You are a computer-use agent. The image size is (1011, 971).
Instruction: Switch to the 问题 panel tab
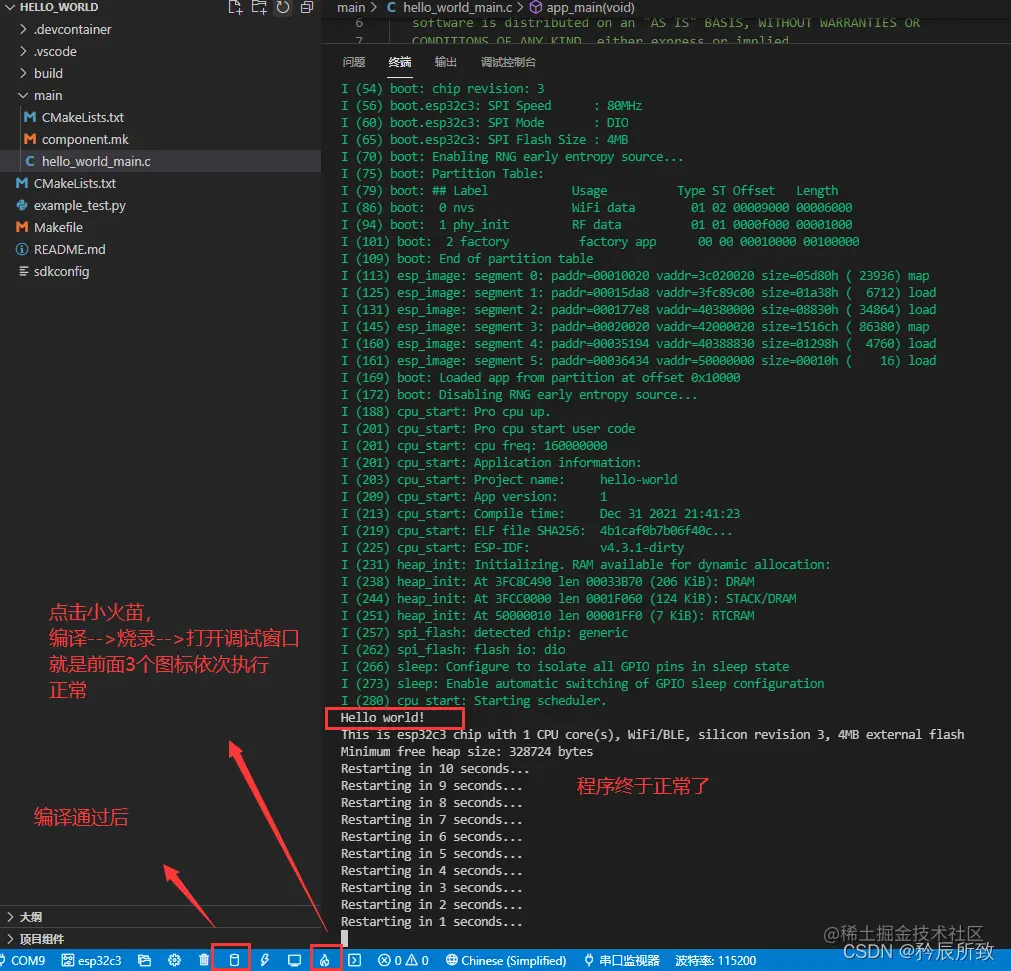354,62
